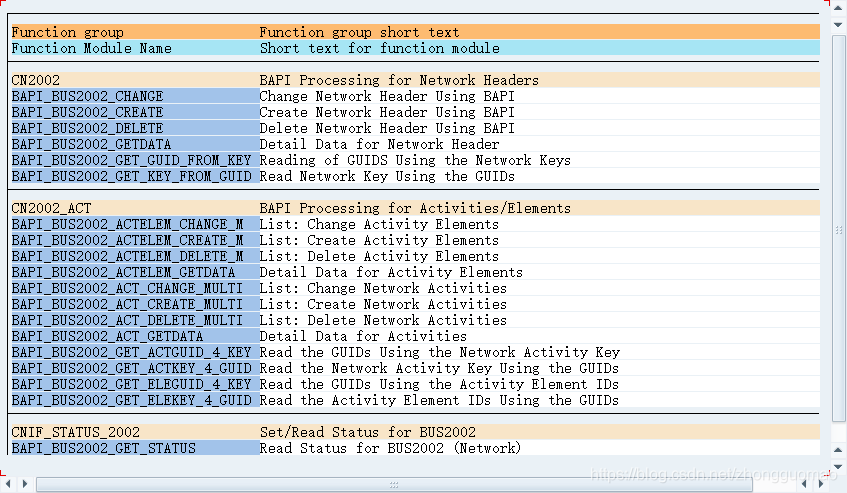Click 'List: Delete Network Activities' description
847x493 pixels.
[x=384, y=321]
